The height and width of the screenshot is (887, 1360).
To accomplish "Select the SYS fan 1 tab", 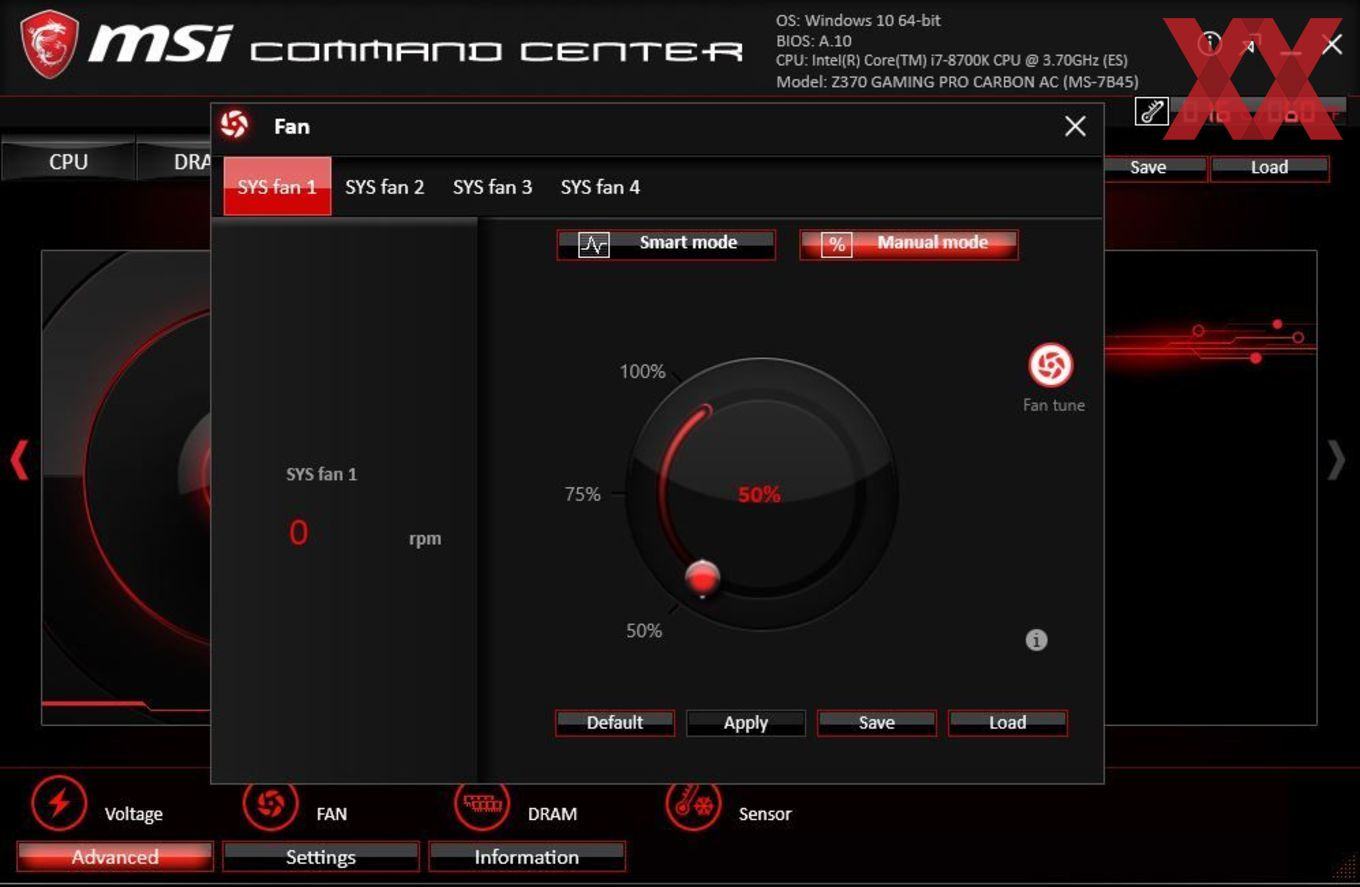I will (x=277, y=186).
